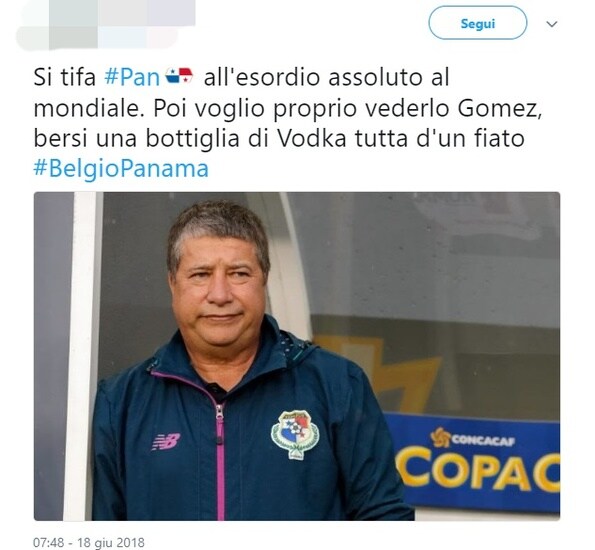The height and width of the screenshot is (550, 595).
Task: View the tweet timestamp 07:48 - 18 giu 2018
Action: point(89,542)
